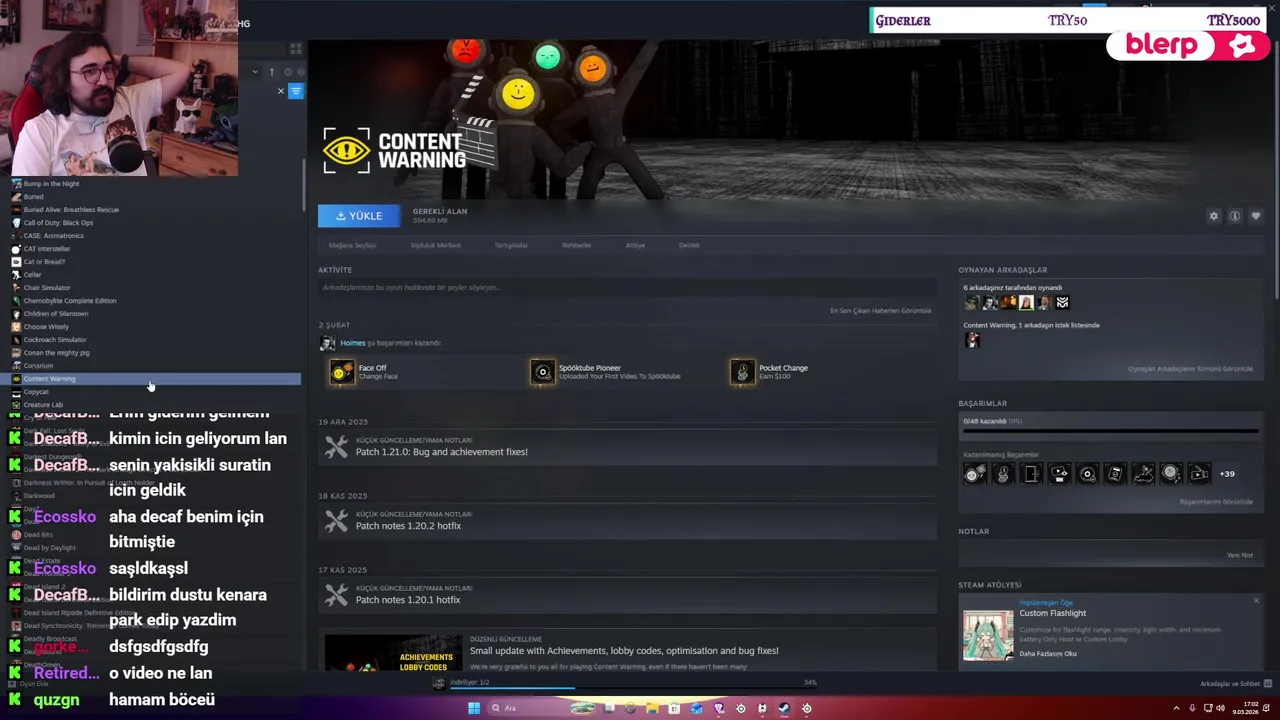Open Small update with Achievements news title
1280x720 pixels.
624,651
